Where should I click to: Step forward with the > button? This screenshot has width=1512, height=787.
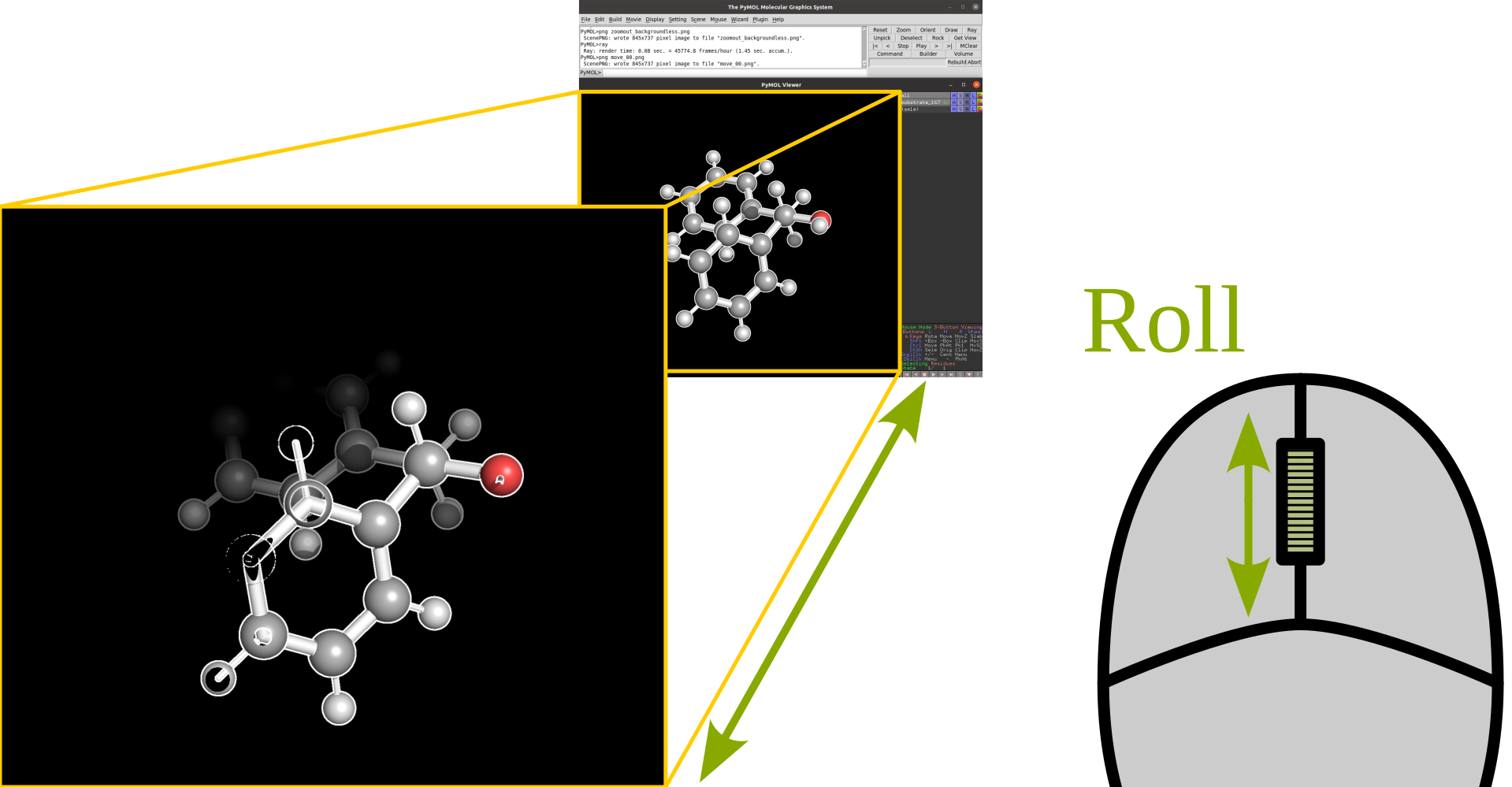(x=936, y=46)
